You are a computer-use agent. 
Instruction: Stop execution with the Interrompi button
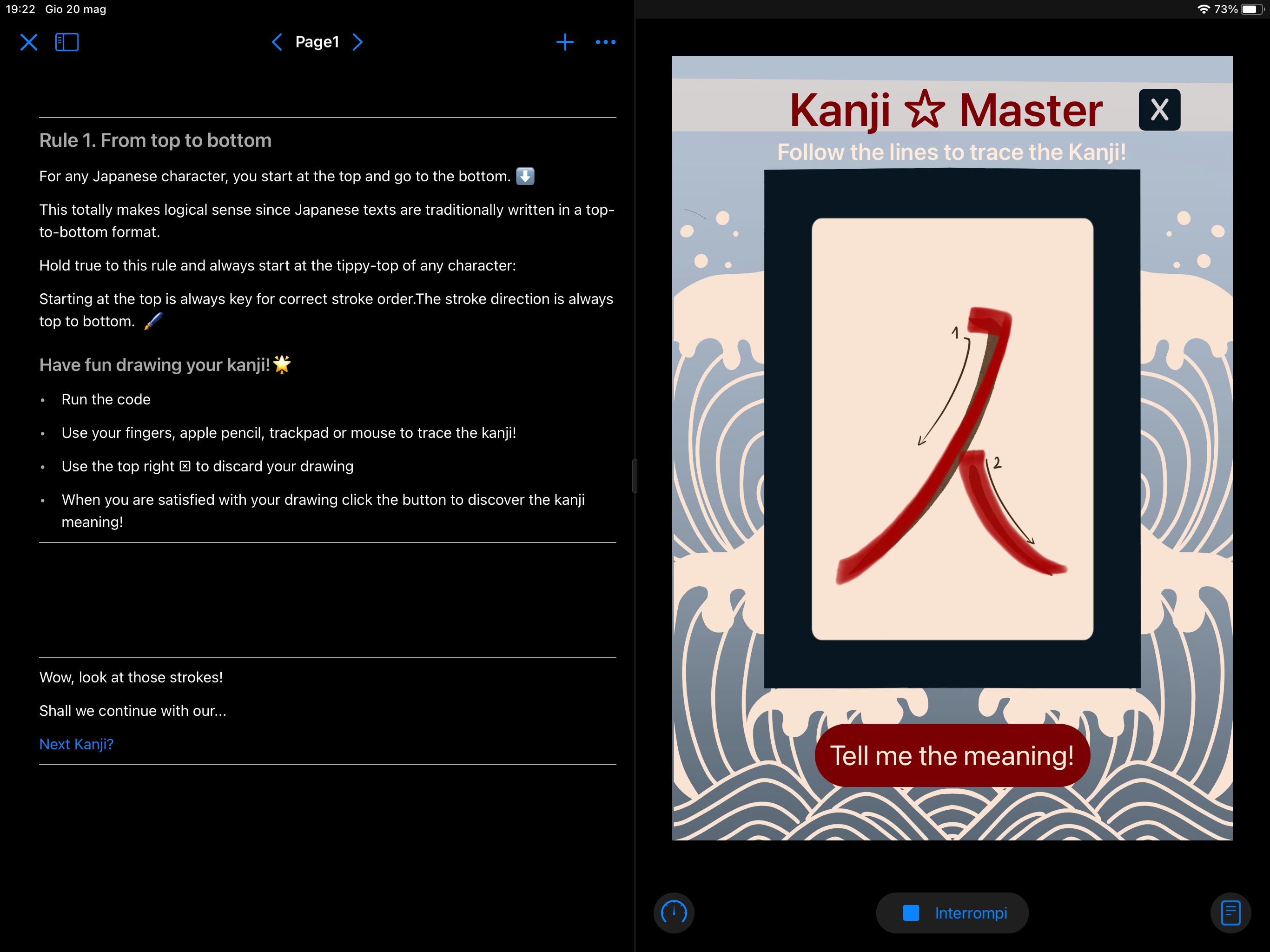click(x=952, y=912)
